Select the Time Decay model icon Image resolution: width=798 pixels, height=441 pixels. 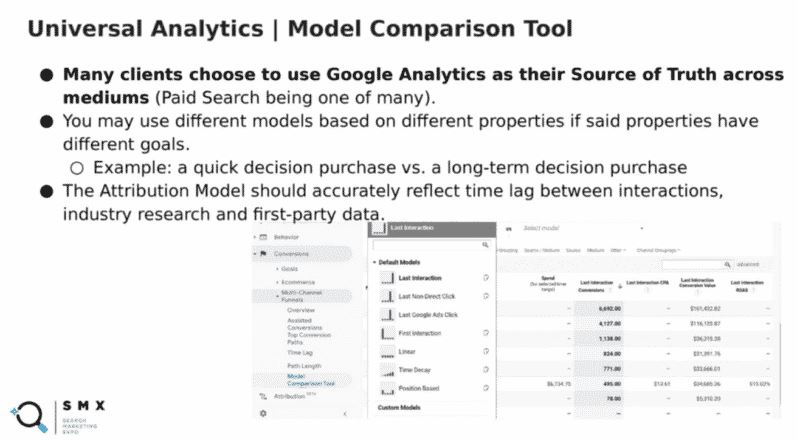[x=387, y=370]
